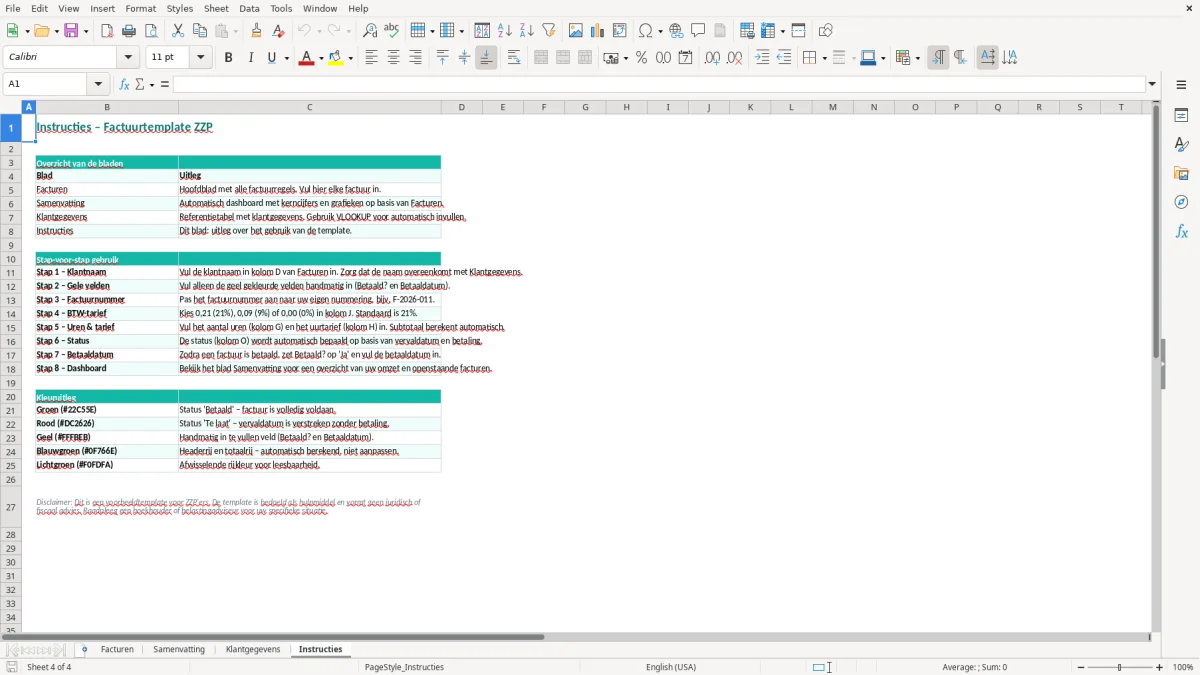Open sidebar Gallery panel icon

coord(1181,174)
